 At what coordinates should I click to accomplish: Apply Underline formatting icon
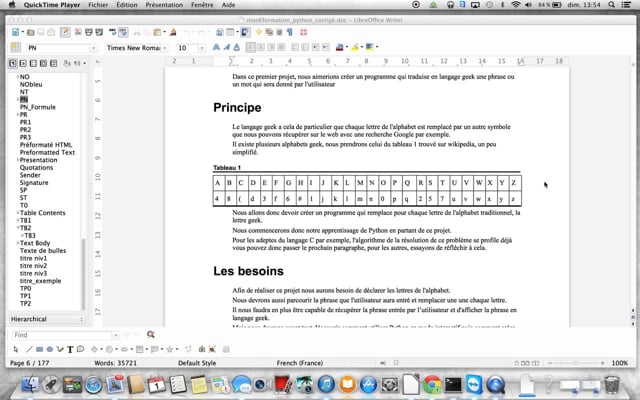237,48
